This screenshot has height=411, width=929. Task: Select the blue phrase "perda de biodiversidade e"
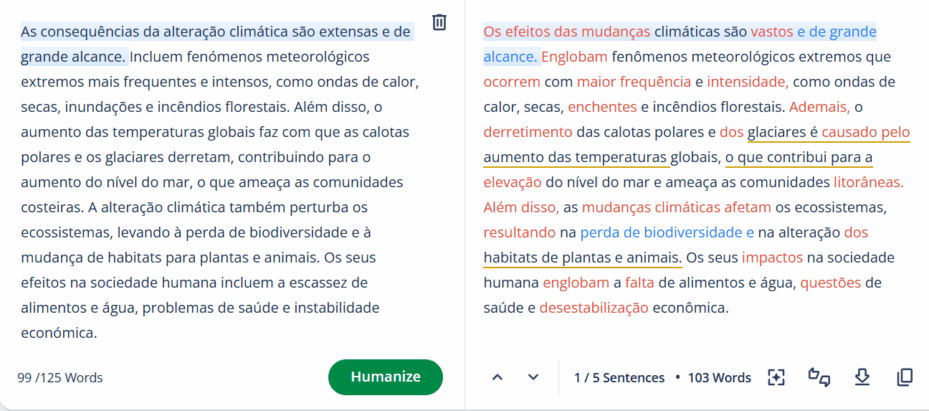coord(667,233)
